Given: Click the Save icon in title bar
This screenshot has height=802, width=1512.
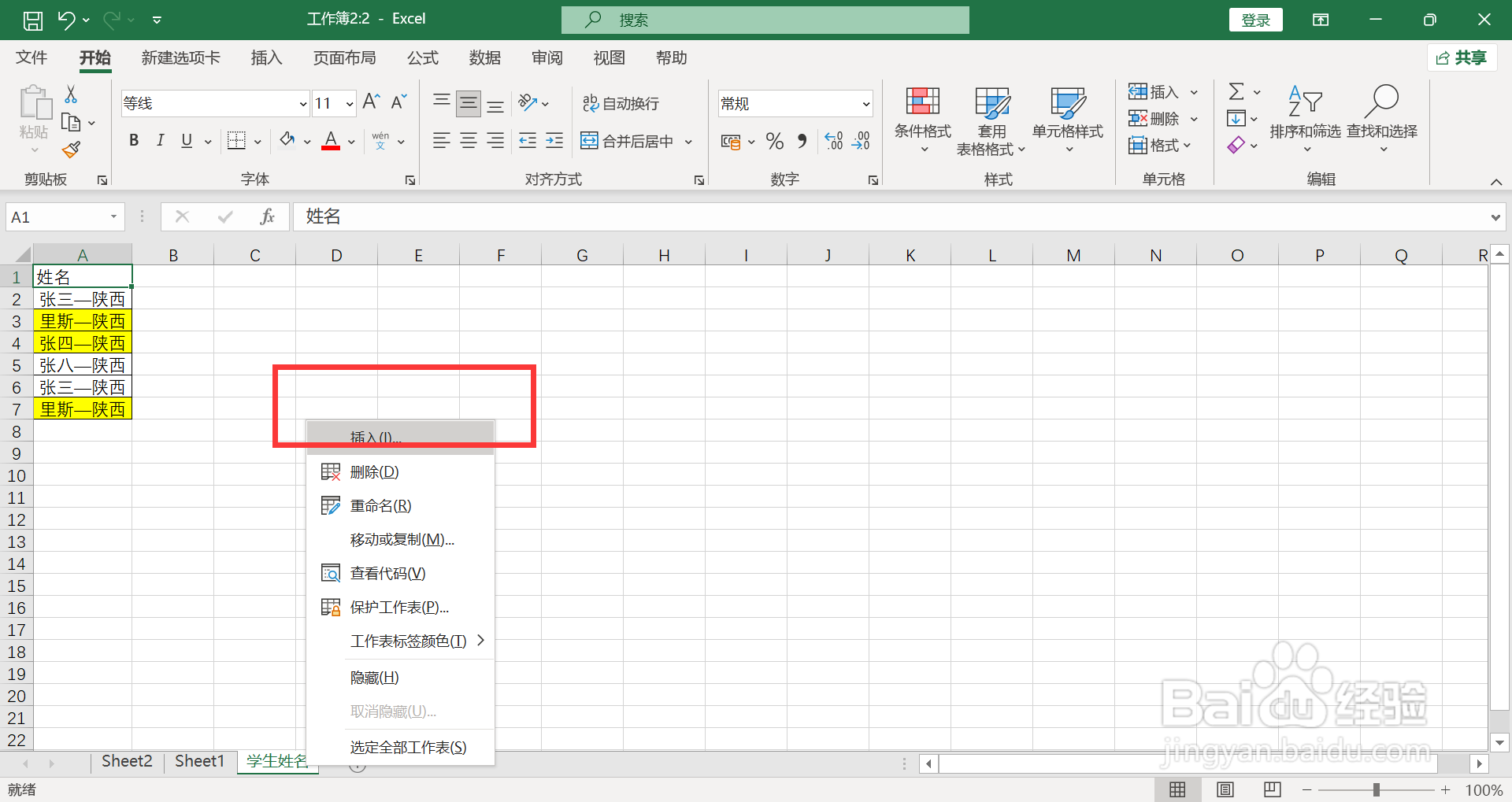Looking at the screenshot, I should pyautogui.click(x=33, y=20).
